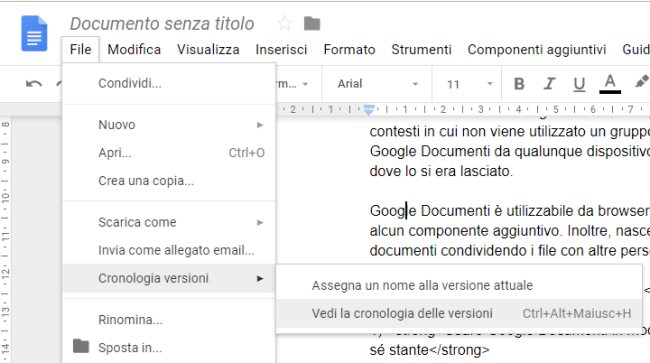Screen dimensions: 650x363
Task: Click the text 'sé stante</strong>'
Action: click(x=429, y=350)
